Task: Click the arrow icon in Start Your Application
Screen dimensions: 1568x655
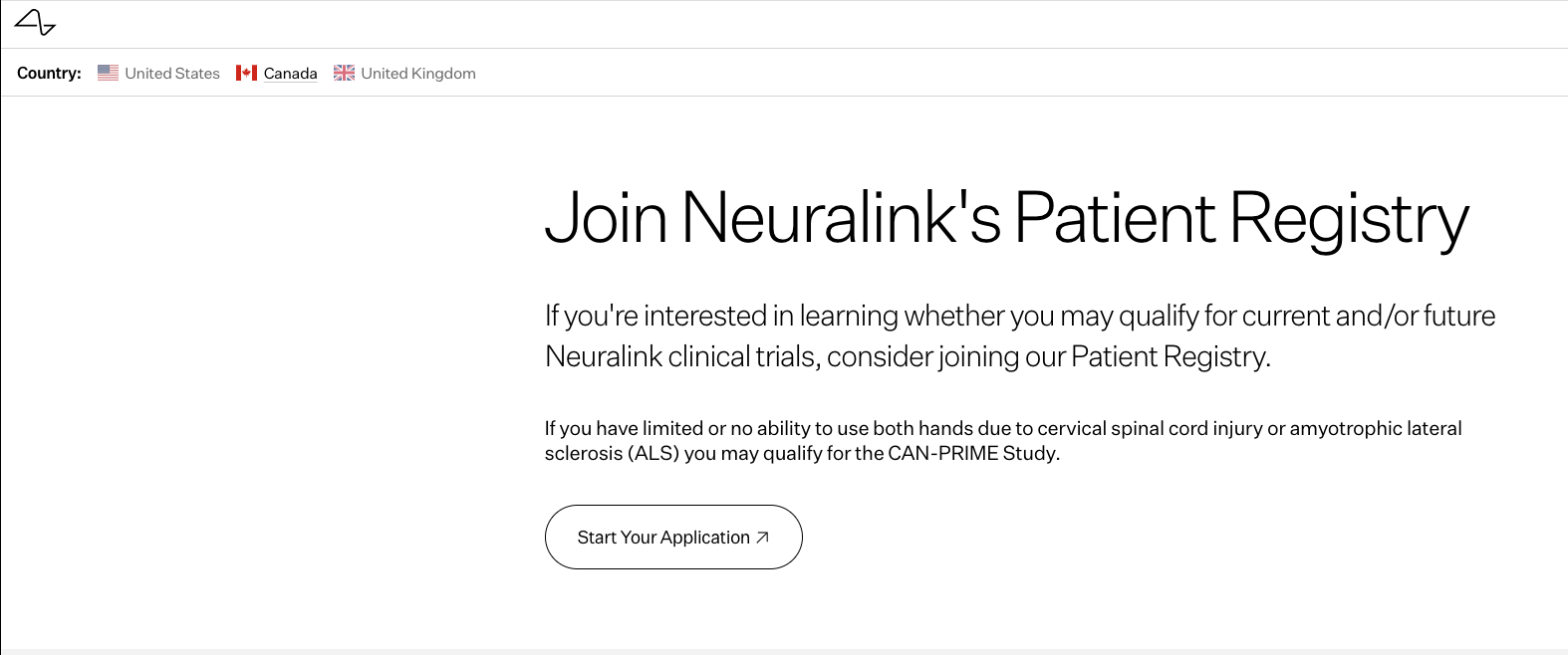Action: click(763, 538)
